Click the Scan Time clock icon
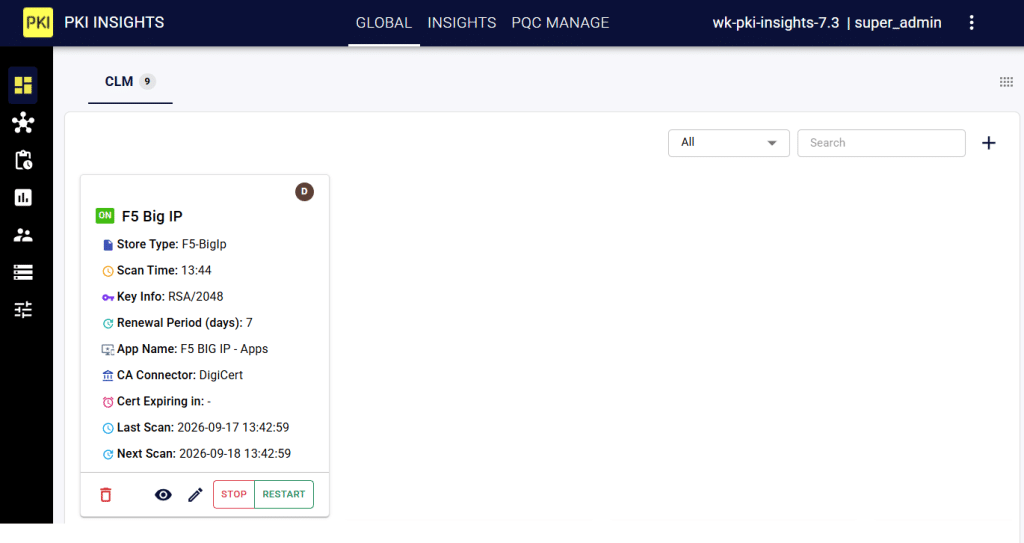This screenshot has height=543, width=1024. 108,271
